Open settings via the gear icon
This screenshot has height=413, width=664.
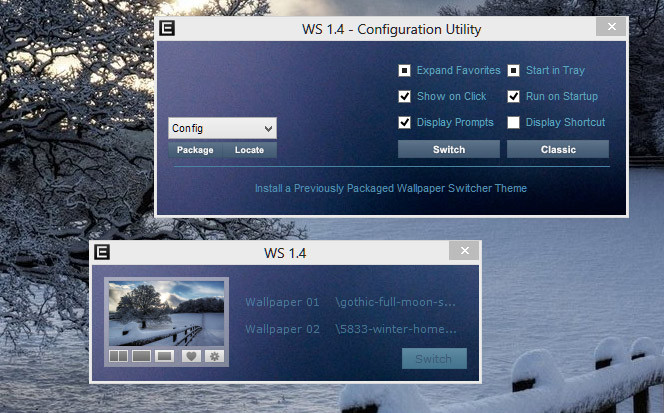(215, 356)
